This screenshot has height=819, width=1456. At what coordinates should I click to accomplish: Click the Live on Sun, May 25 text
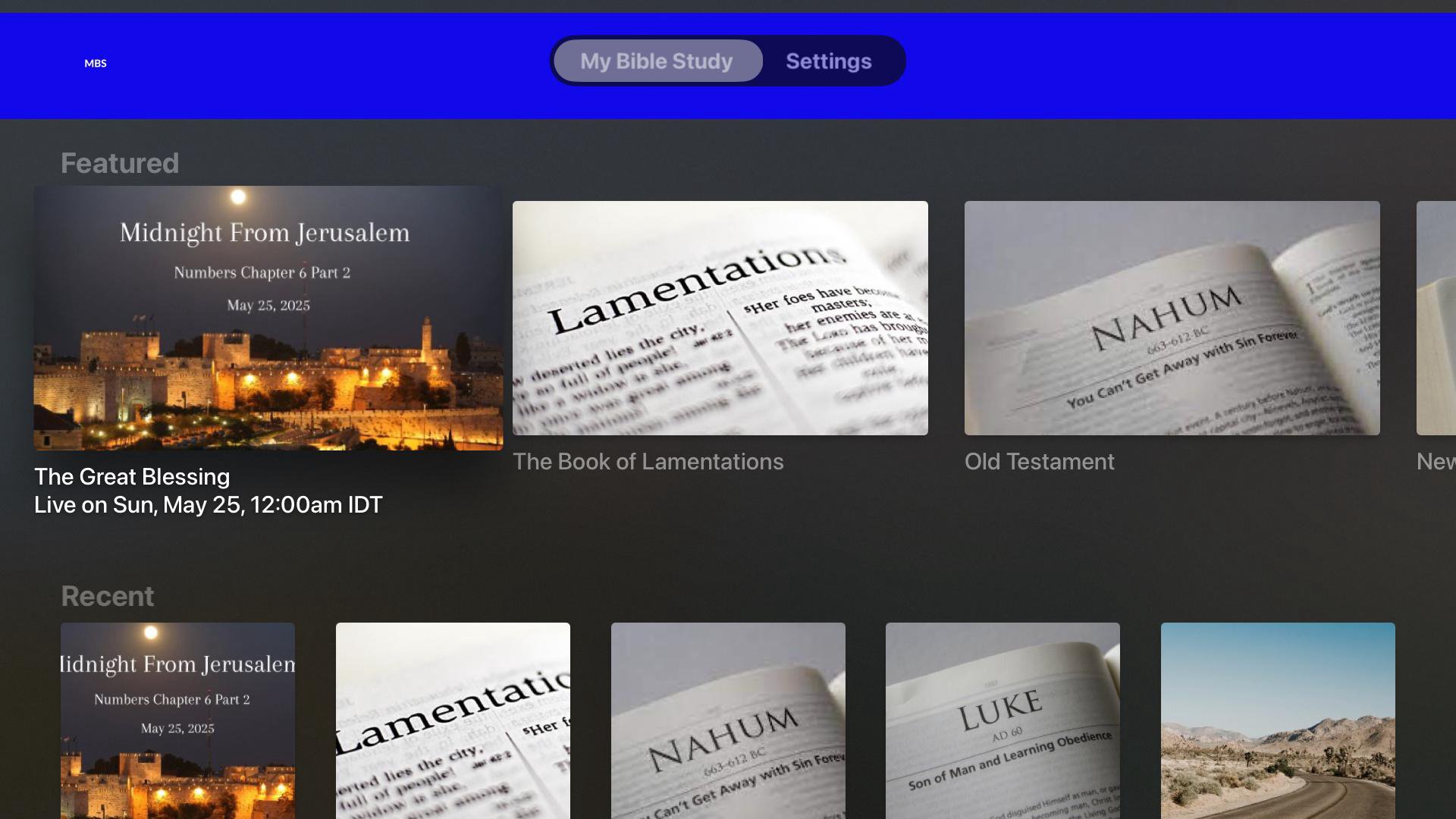(x=208, y=505)
